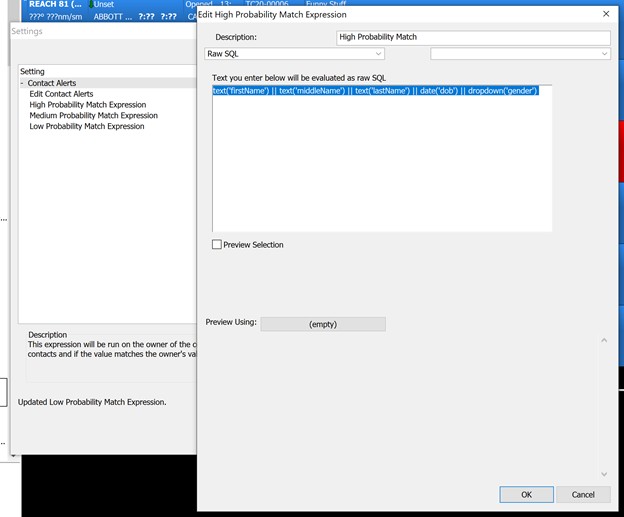
Task: Select Medium Probability Match Expression setting
Action: tap(94, 115)
